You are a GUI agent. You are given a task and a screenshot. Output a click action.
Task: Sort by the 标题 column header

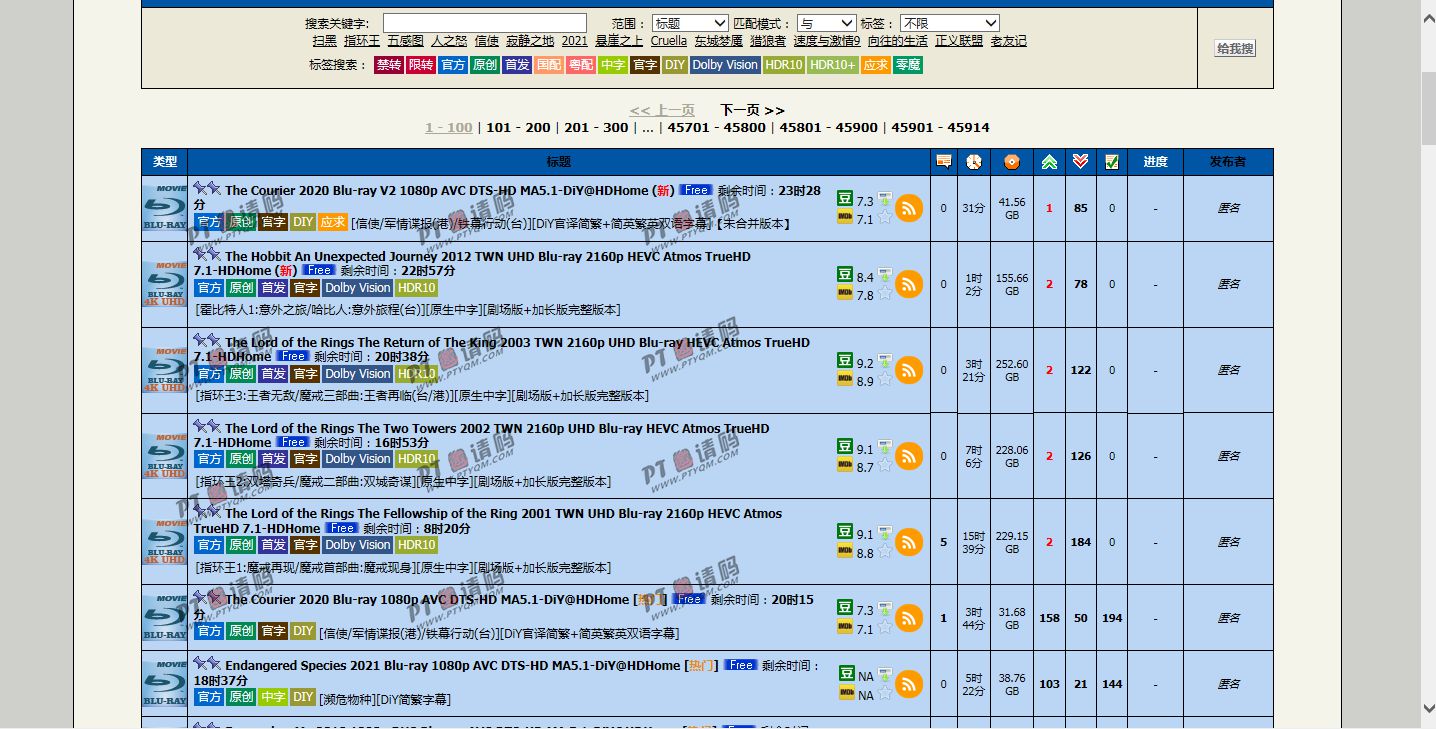click(x=559, y=162)
